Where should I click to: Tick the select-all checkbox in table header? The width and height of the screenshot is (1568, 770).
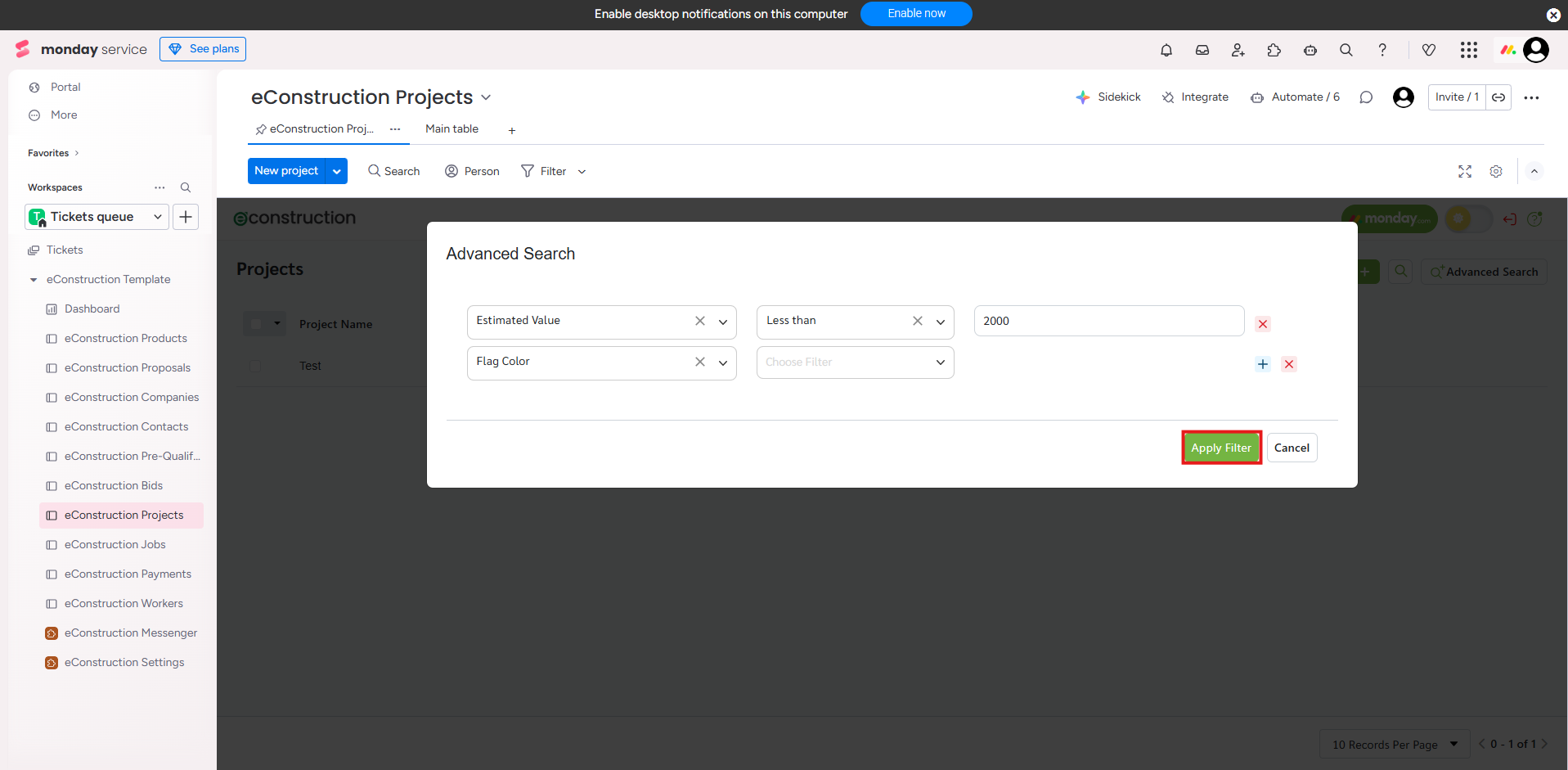(256, 324)
